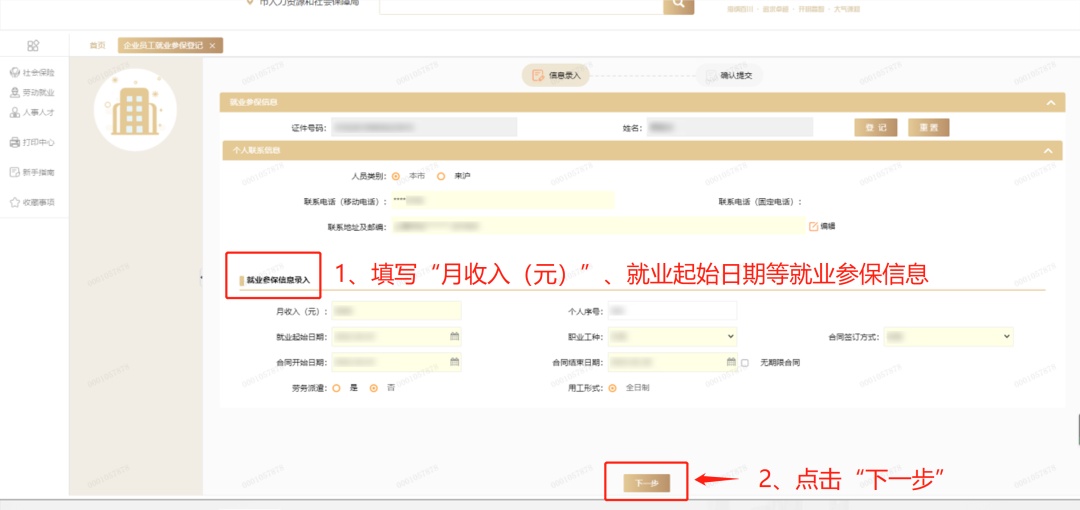
Task: Select 是 for 劳务派遣
Action: tap(336, 388)
